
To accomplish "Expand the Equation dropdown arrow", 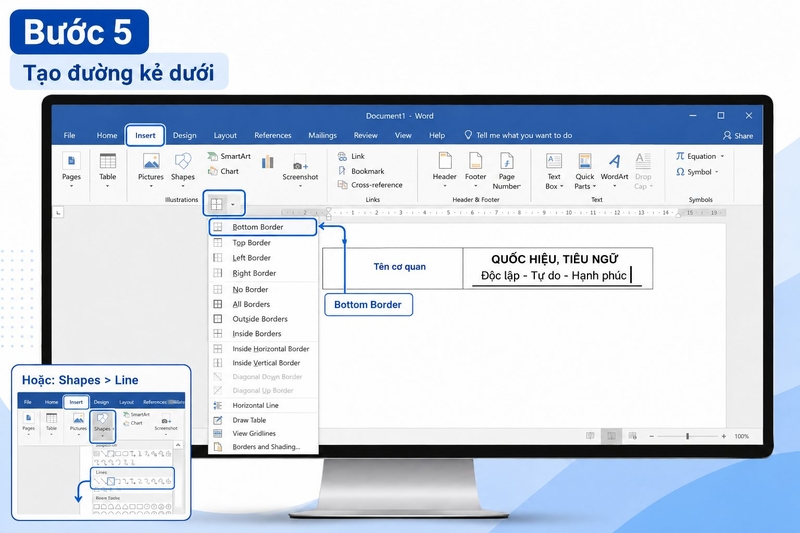I will pyautogui.click(x=722, y=156).
